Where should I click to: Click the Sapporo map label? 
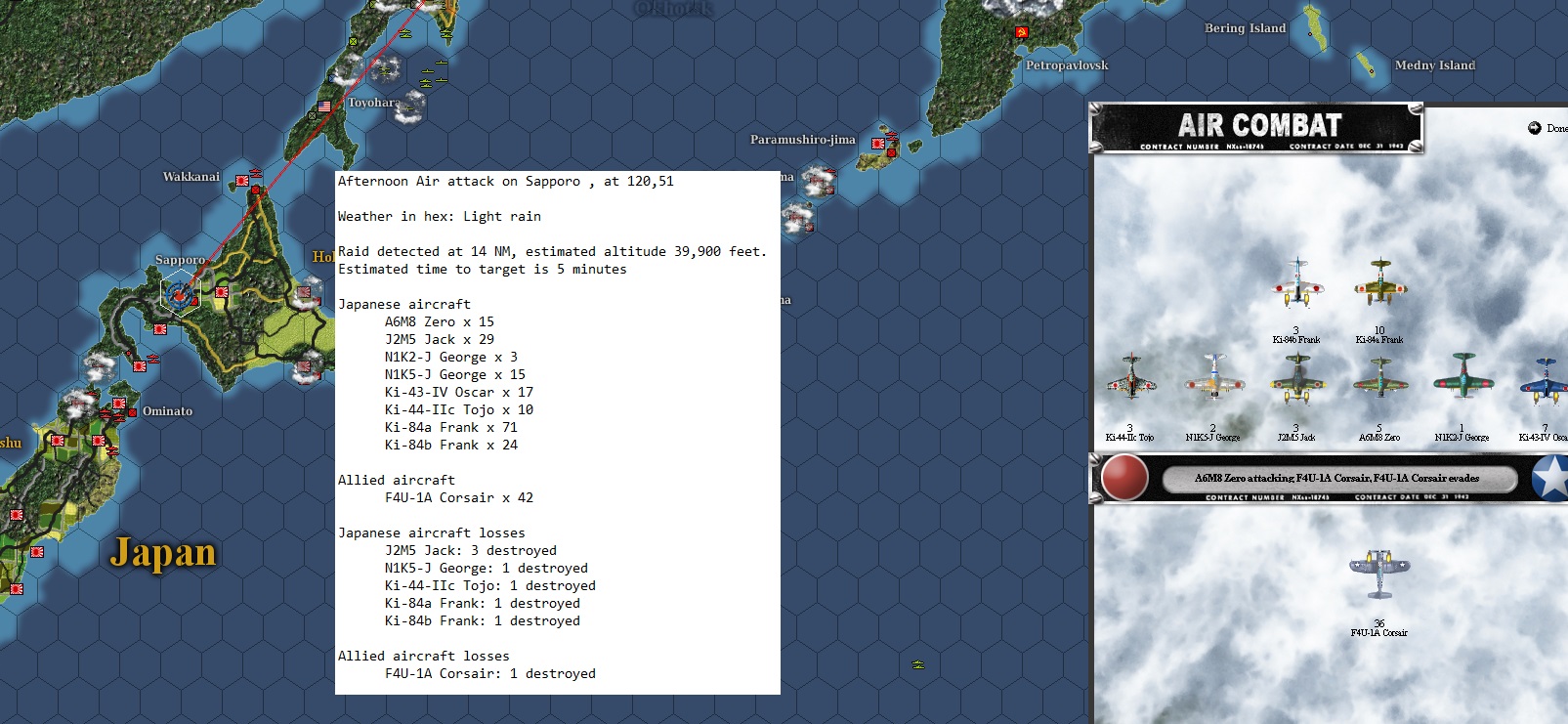[181, 260]
